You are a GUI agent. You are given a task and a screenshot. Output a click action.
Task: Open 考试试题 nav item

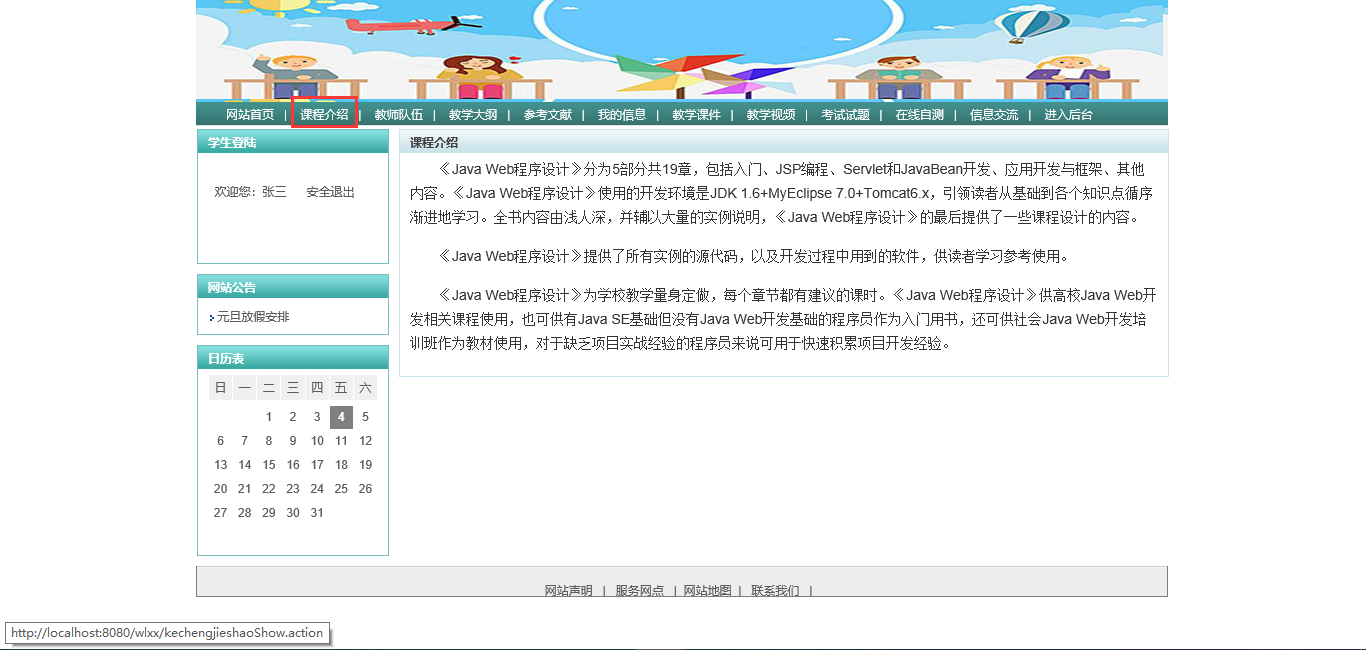click(846, 115)
